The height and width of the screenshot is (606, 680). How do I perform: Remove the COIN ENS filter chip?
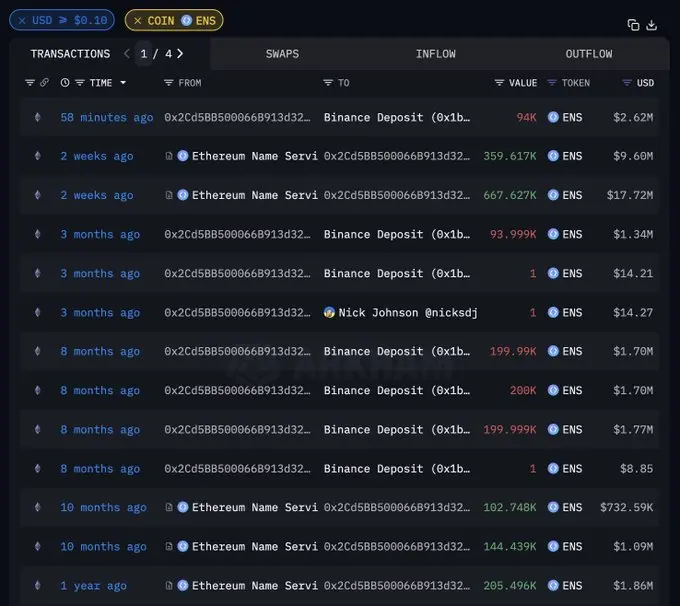(138, 20)
